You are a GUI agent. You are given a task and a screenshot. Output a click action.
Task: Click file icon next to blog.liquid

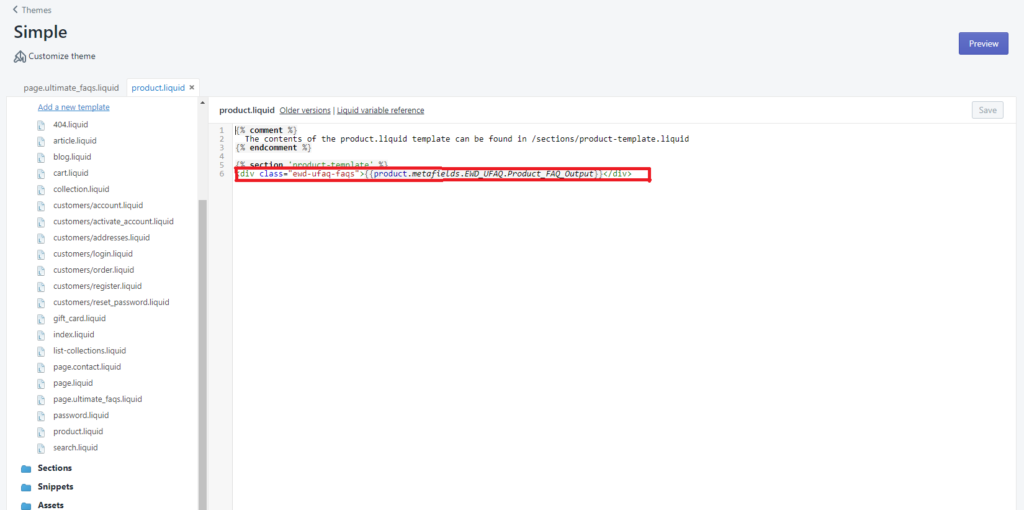41,157
